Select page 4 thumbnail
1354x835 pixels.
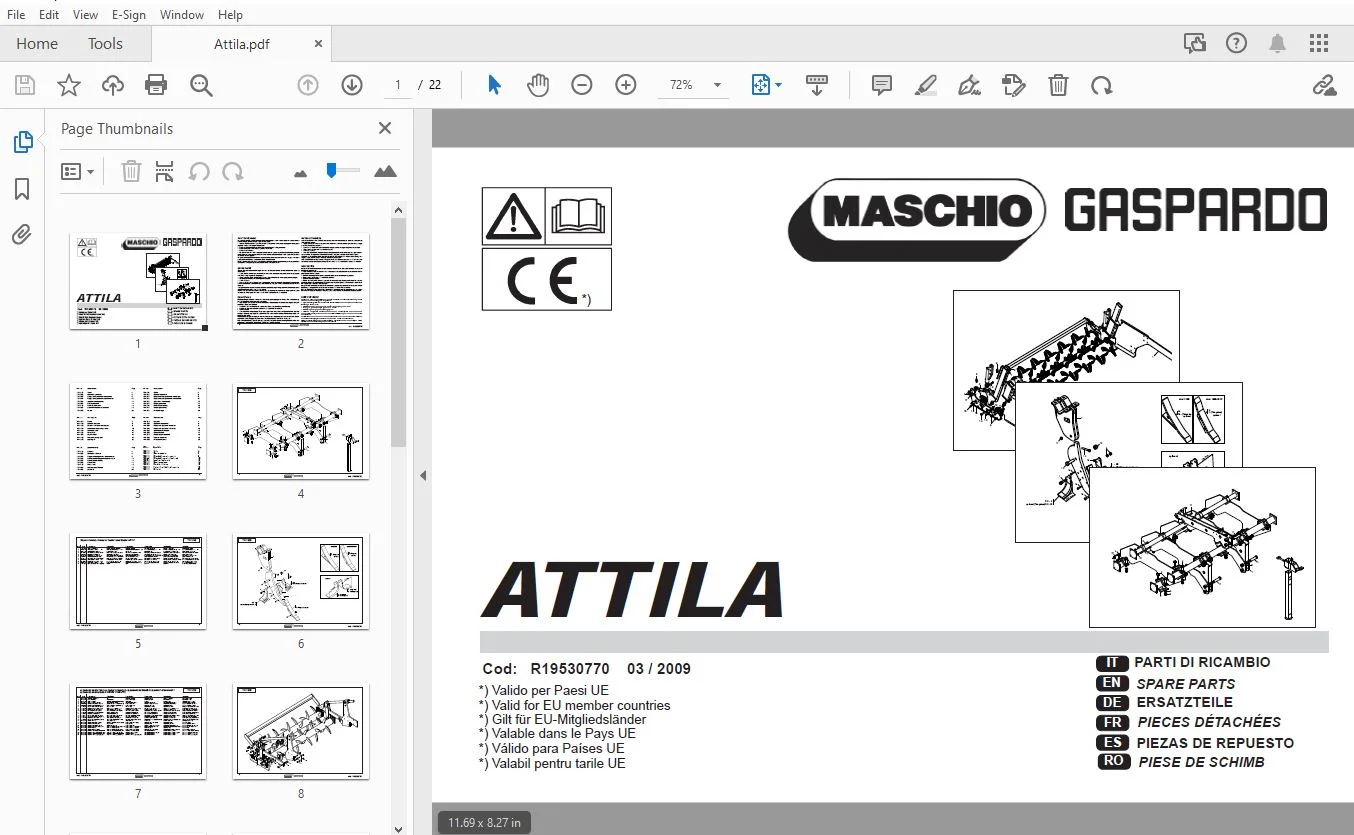(x=301, y=431)
